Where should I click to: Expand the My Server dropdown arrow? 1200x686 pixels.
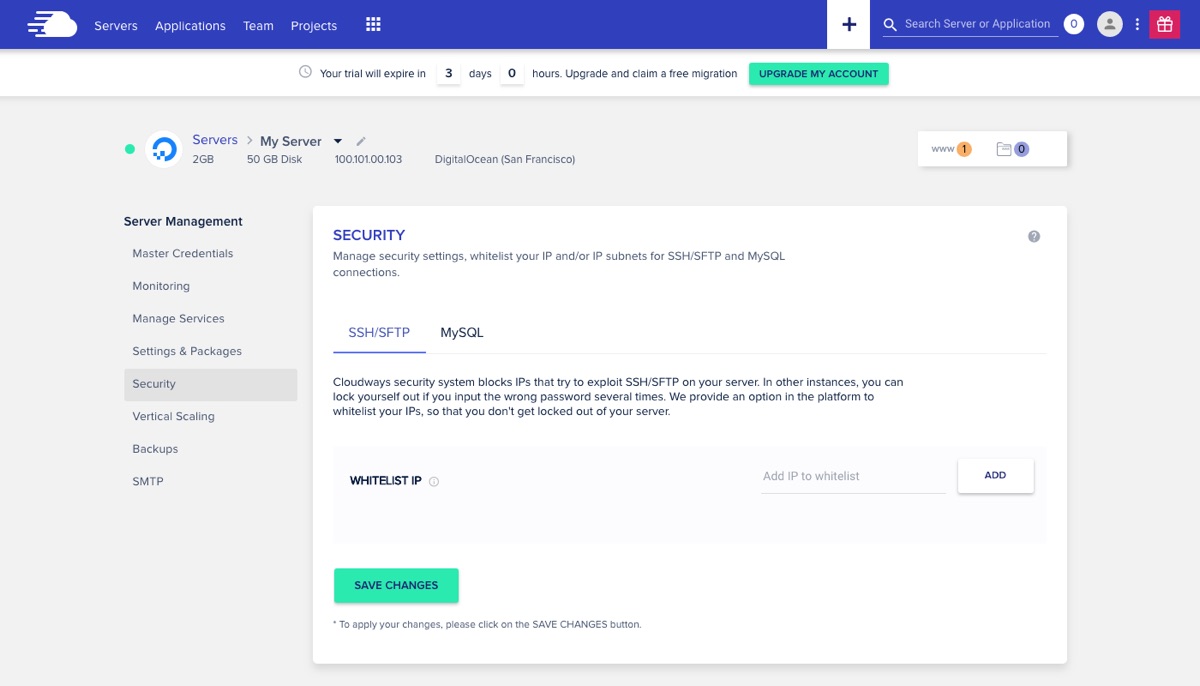(x=338, y=141)
